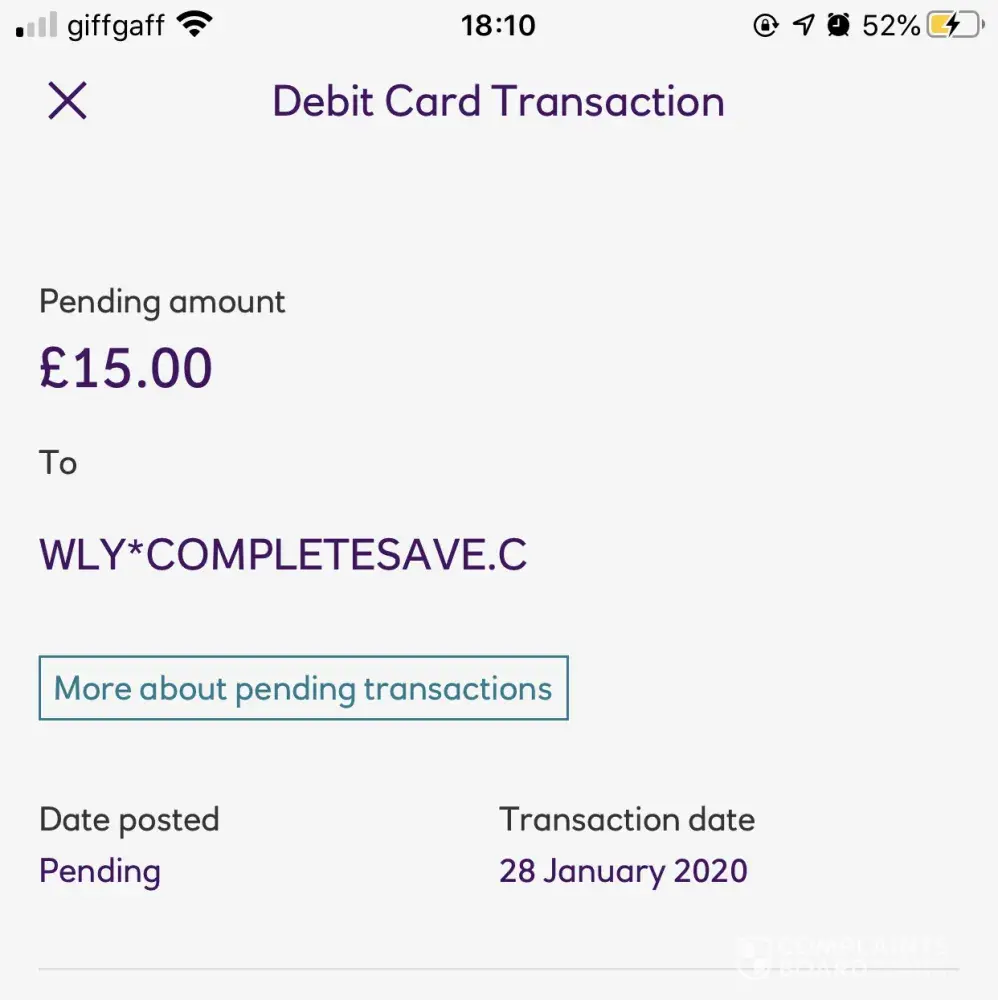Tap the Date posted label

click(129, 820)
